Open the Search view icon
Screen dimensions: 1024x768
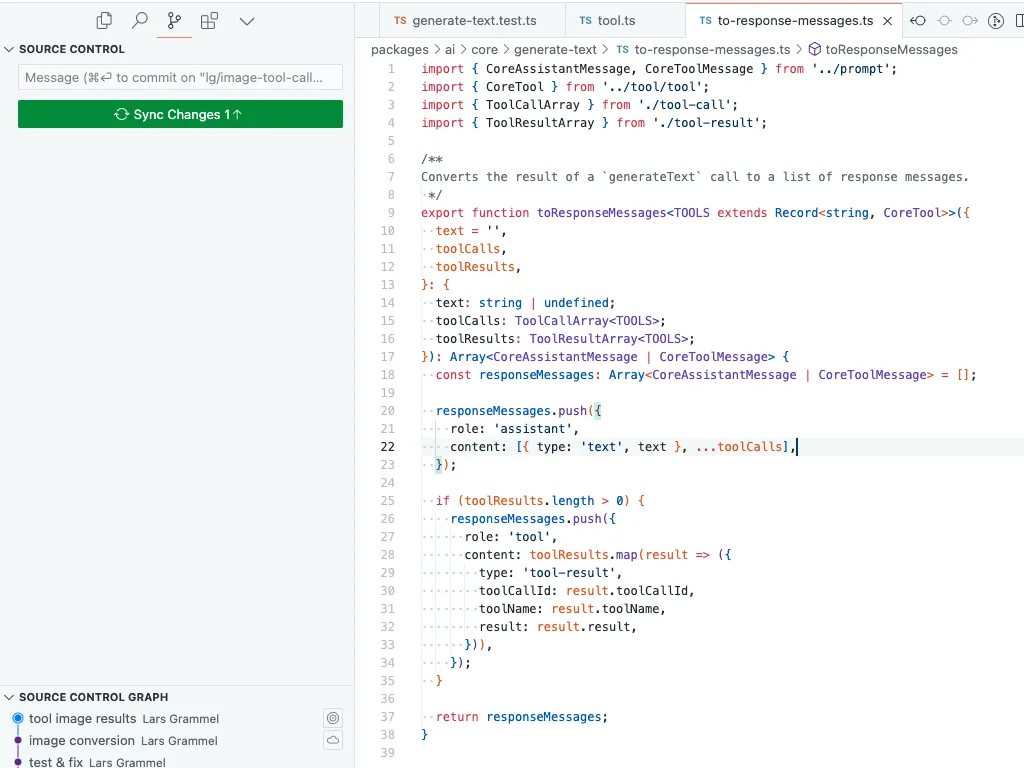pyautogui.click(x=139, y=21)
